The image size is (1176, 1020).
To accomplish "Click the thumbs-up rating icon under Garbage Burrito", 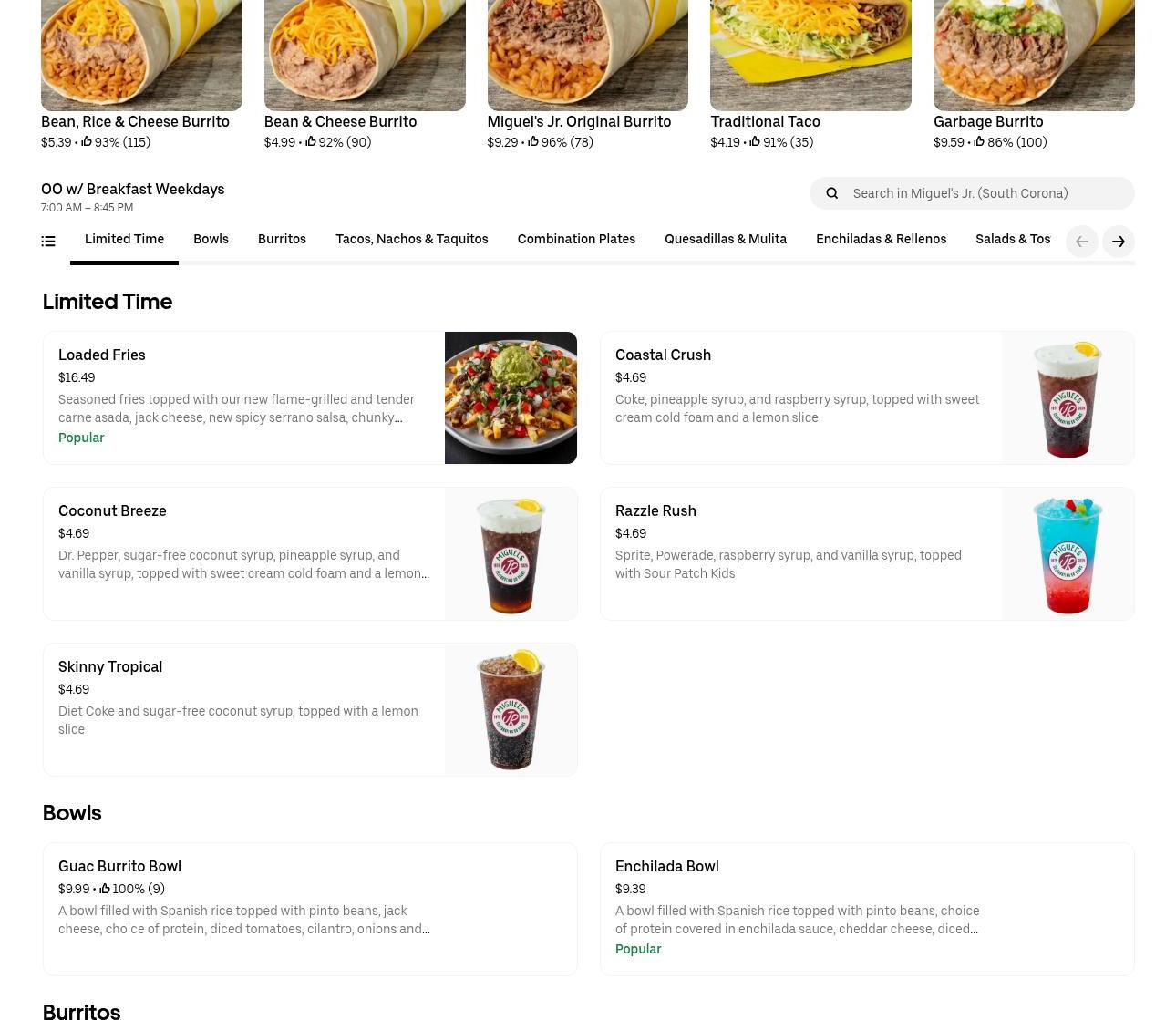I will coord(979,141).
